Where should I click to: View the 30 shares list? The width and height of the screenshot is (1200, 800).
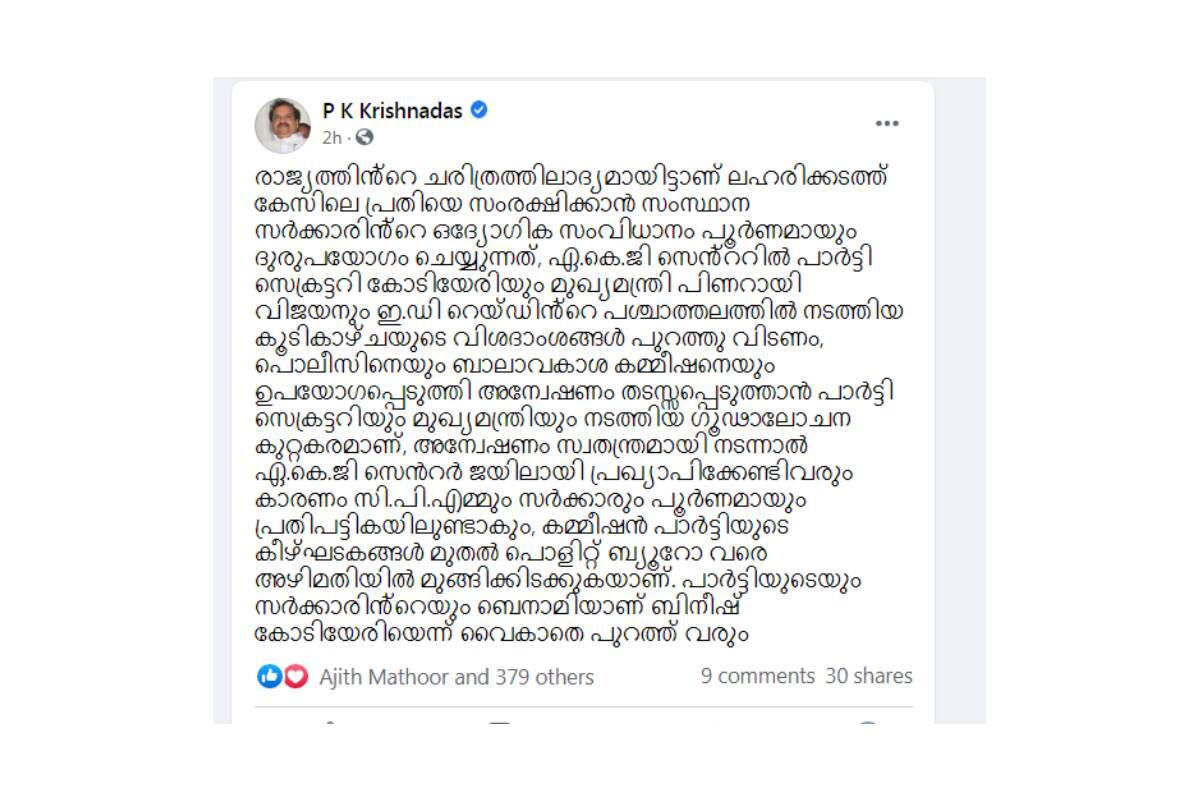869,676
